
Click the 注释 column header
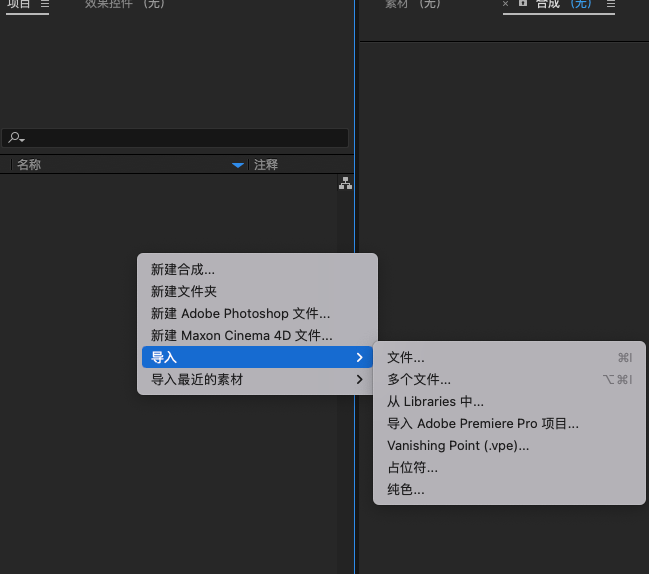[266, 165]
